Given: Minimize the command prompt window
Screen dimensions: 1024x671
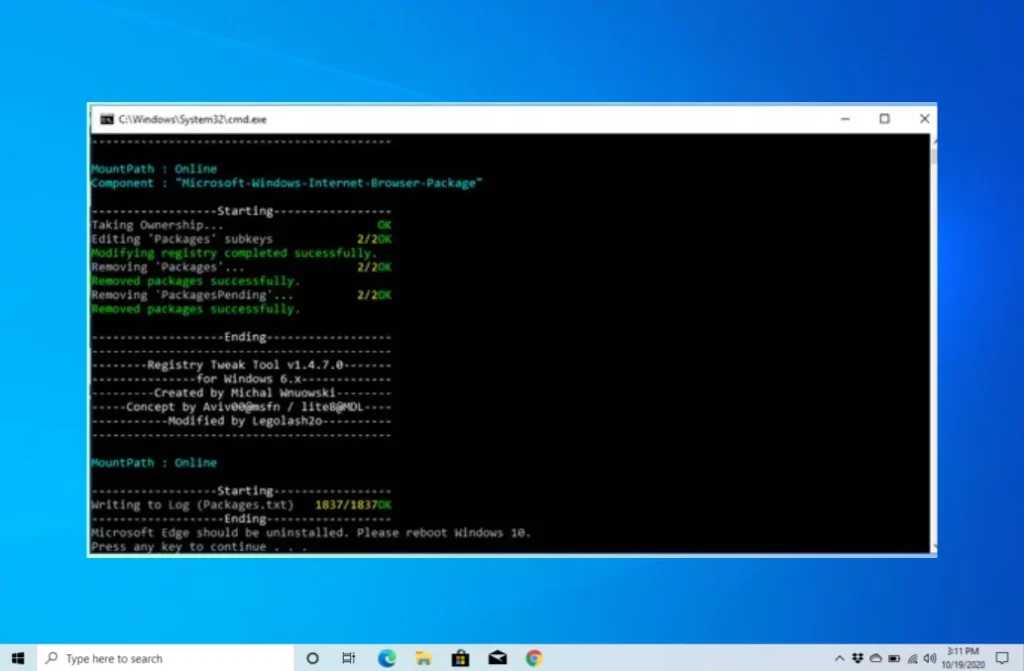Looking at the screenshot, I should click(845, 118).
